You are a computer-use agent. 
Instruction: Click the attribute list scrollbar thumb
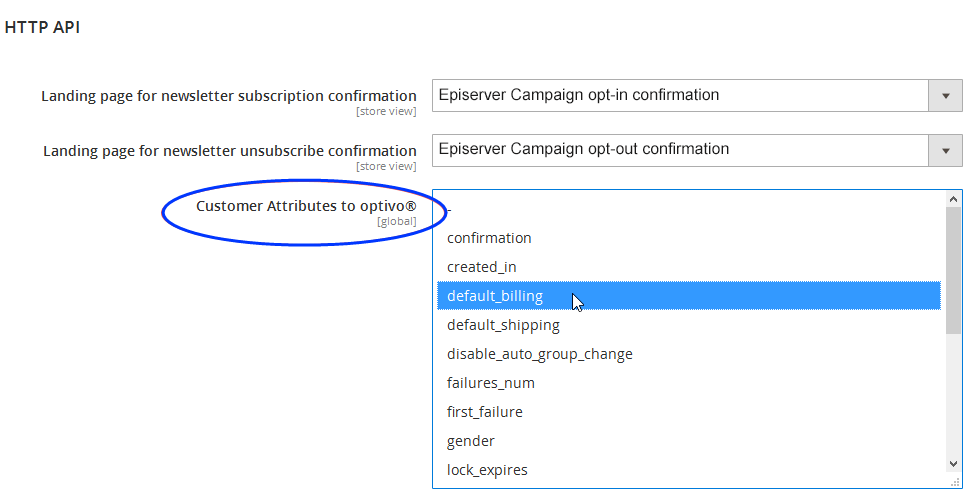point(953,270)
